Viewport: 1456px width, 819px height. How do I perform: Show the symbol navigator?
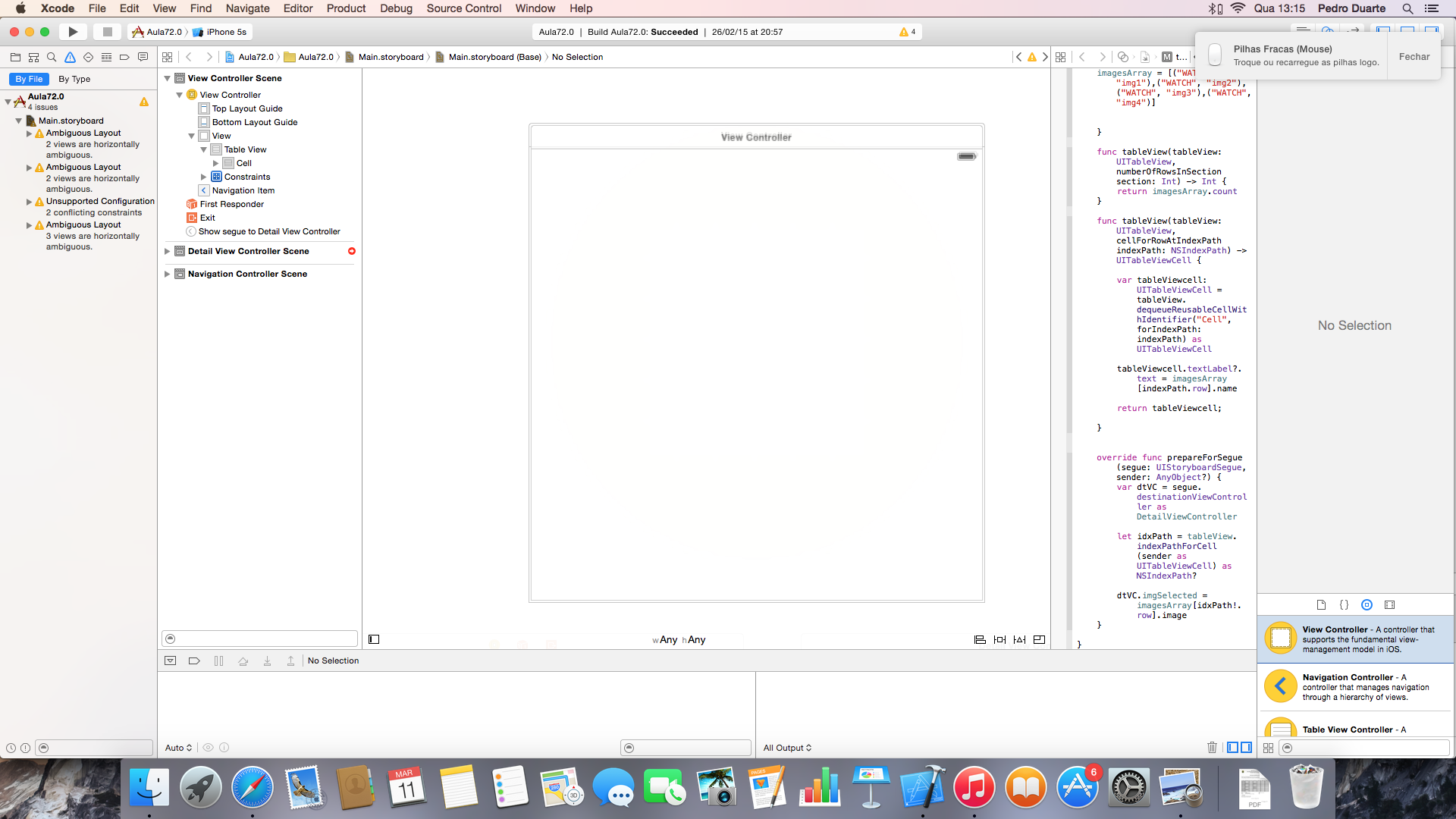33,57
